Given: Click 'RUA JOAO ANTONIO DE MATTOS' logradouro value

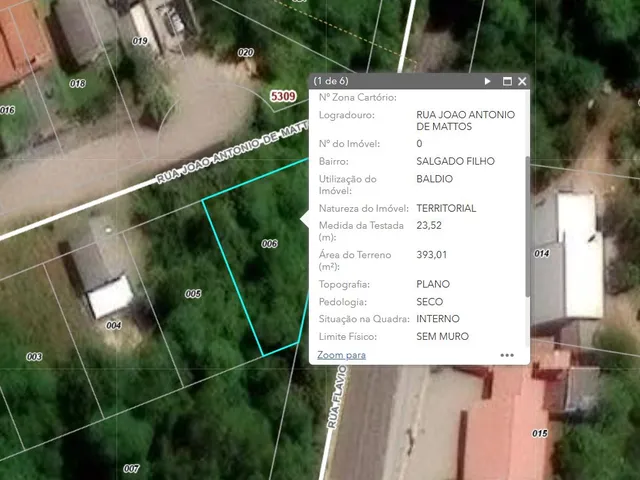Looking at the screenshot, I should coord(465,120).
